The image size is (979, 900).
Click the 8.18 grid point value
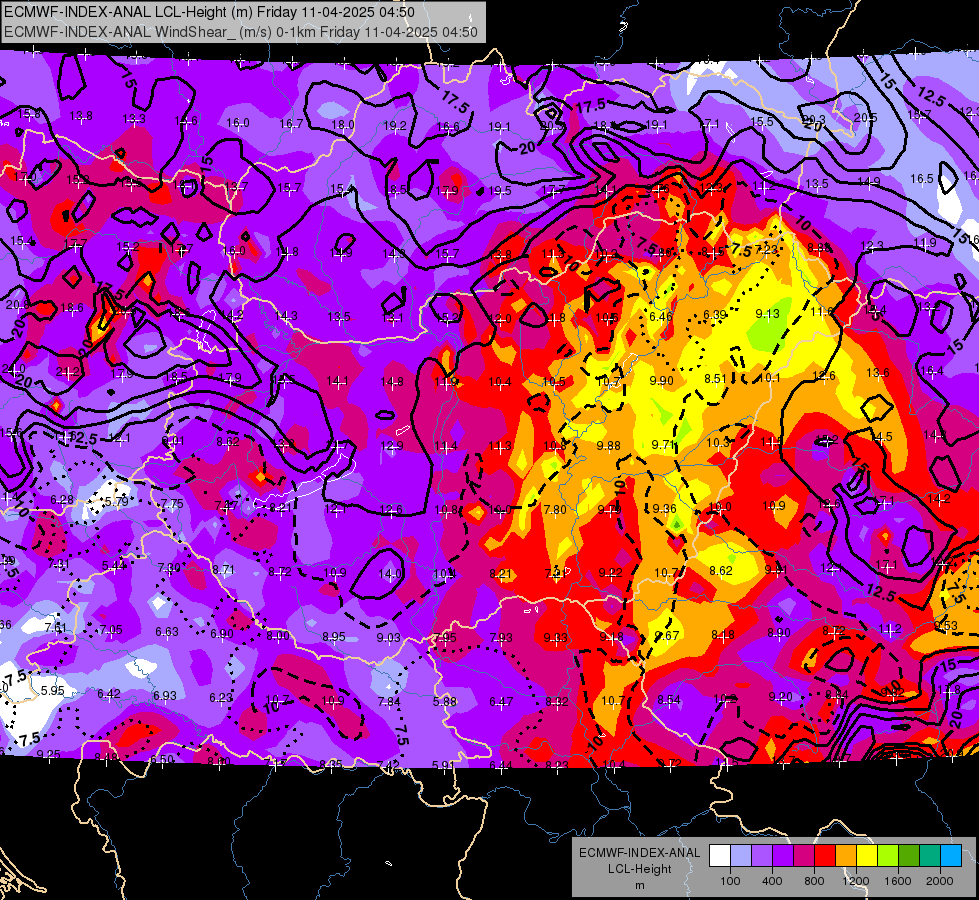[x=723, y=635]
